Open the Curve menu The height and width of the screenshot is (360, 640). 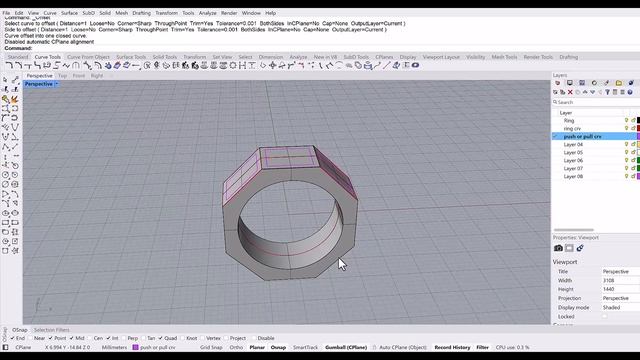(50, 13)
